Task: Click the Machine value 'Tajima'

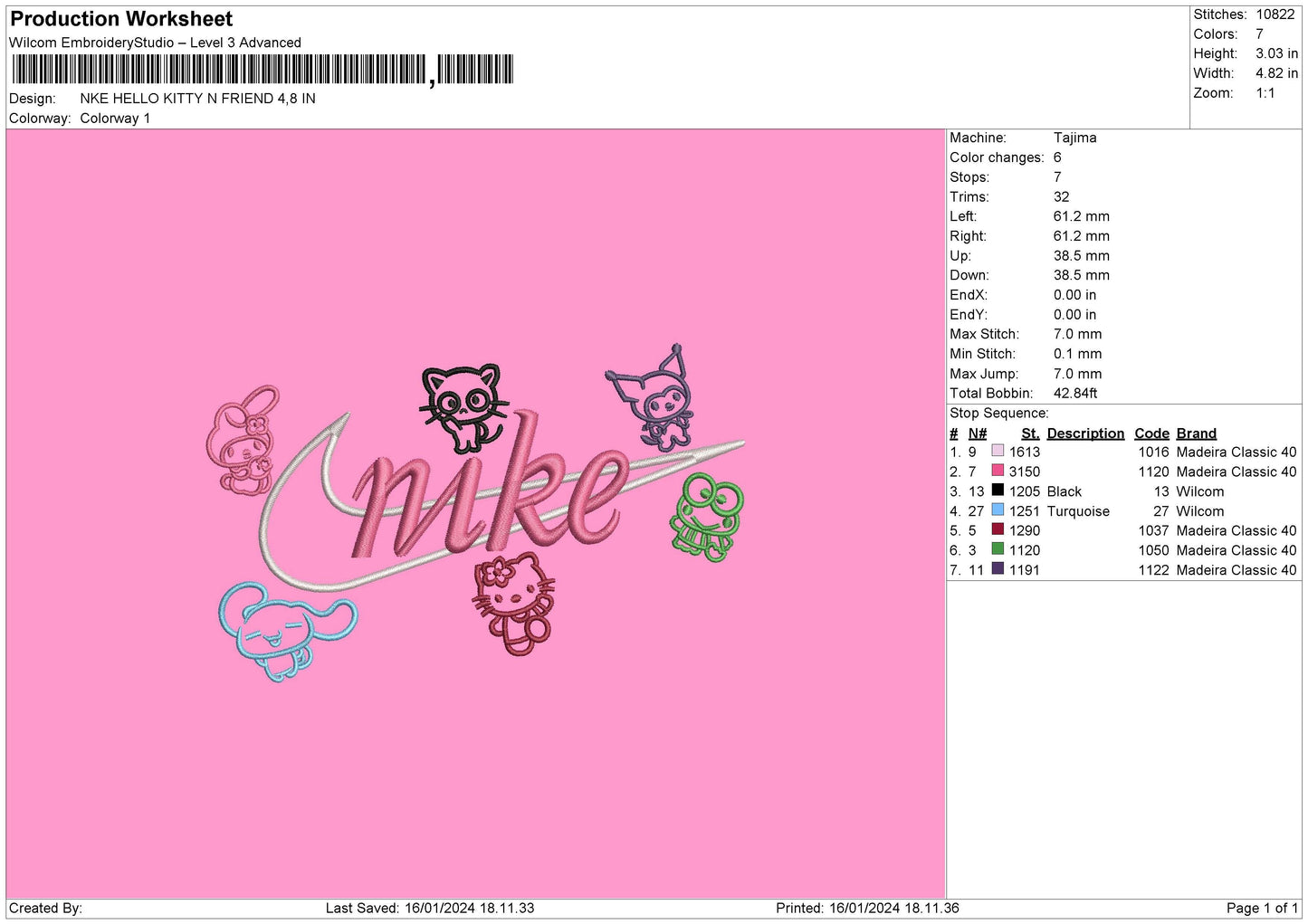Action: (1074, 138)
